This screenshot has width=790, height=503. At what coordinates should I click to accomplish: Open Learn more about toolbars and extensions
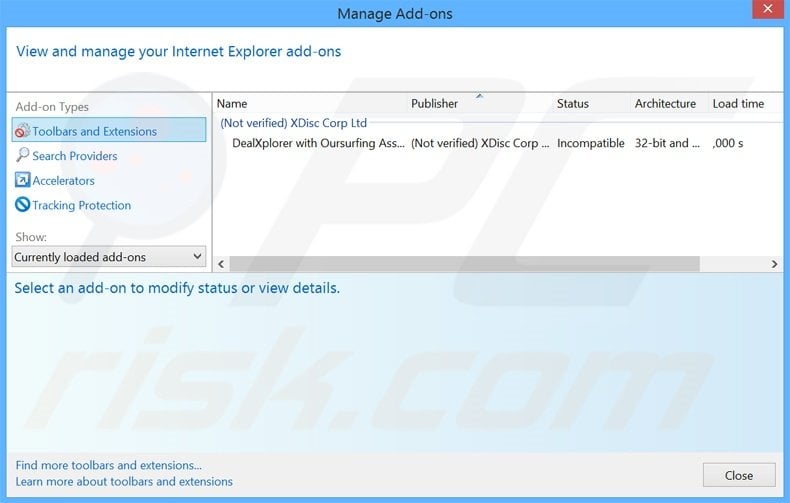pyautogui.click(x=124, y=482)
